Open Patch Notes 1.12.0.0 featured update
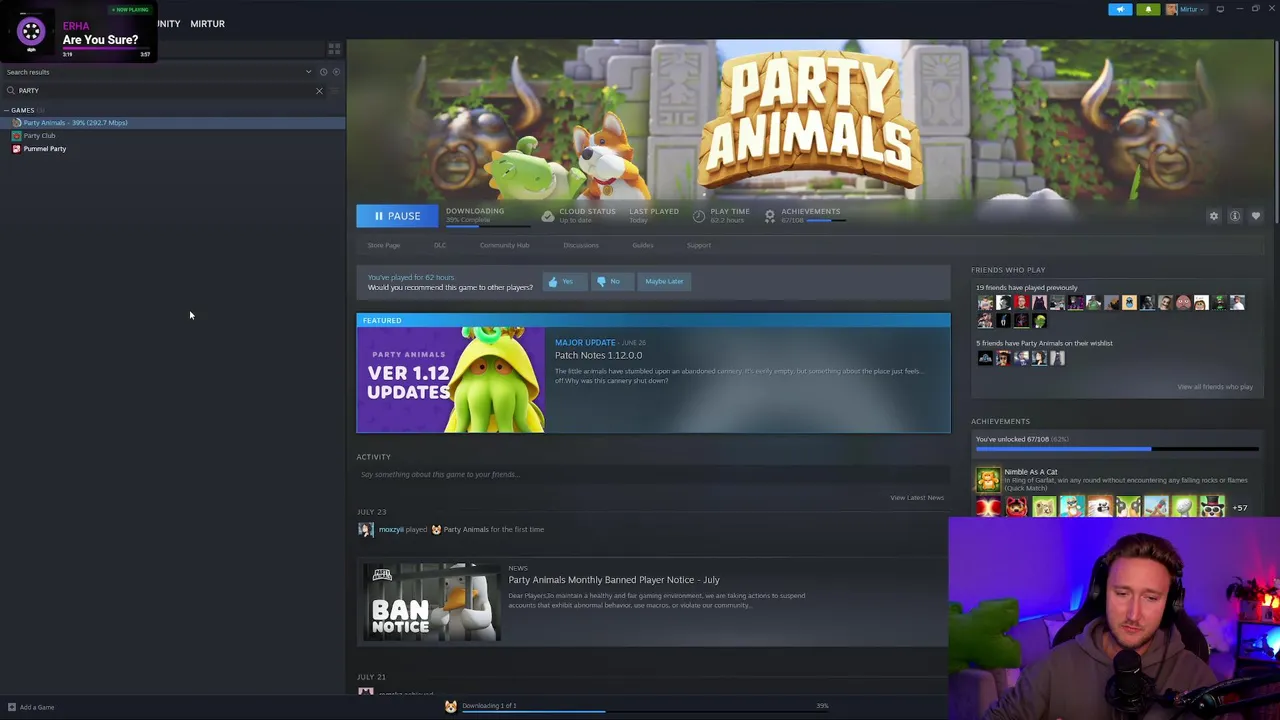This screenshot has width=1280, height=720. click(x=598, y=356)
